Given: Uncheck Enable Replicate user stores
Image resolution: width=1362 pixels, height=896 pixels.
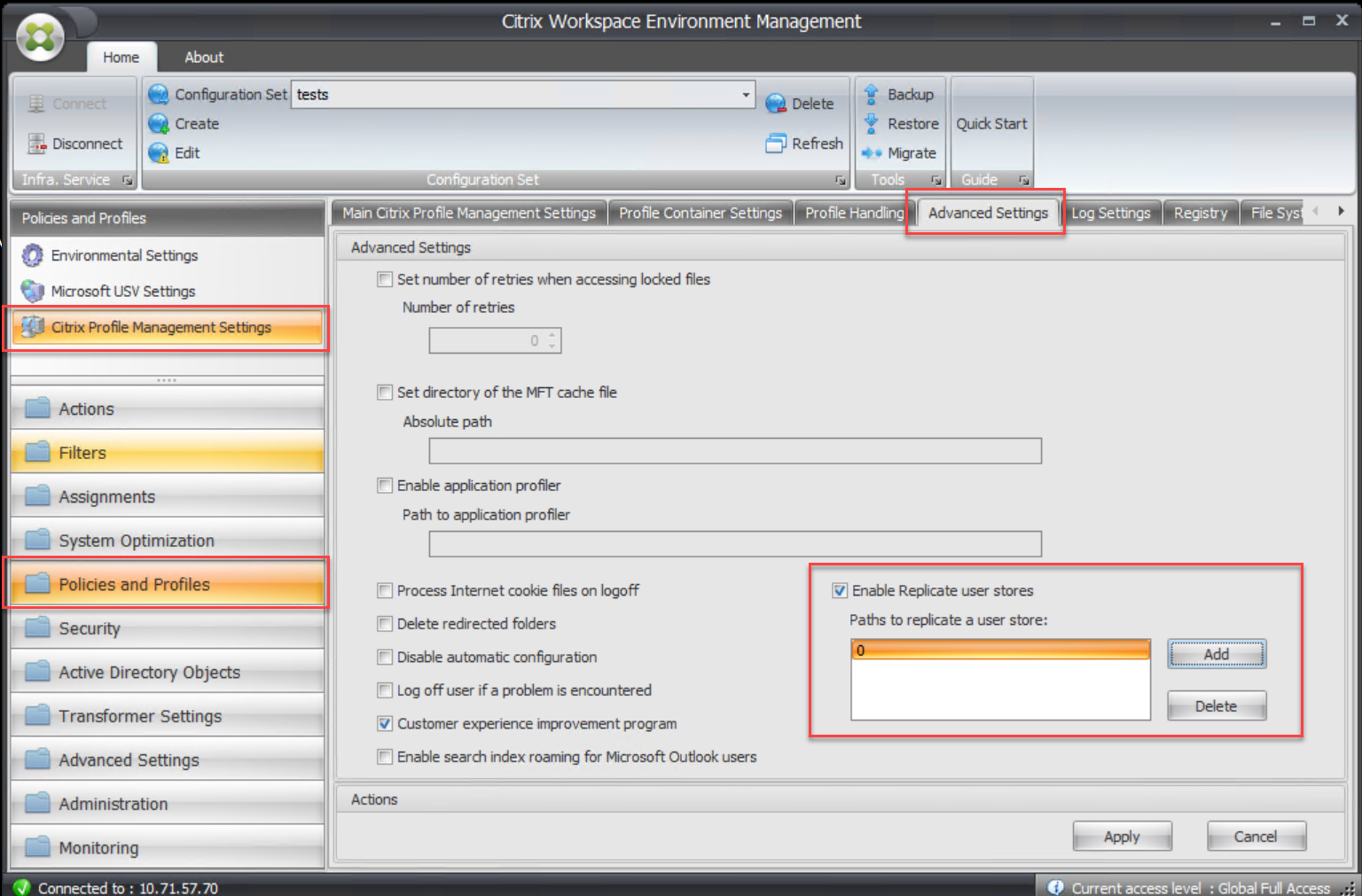Looking at the screenshot, I should [x=840, y=590].
